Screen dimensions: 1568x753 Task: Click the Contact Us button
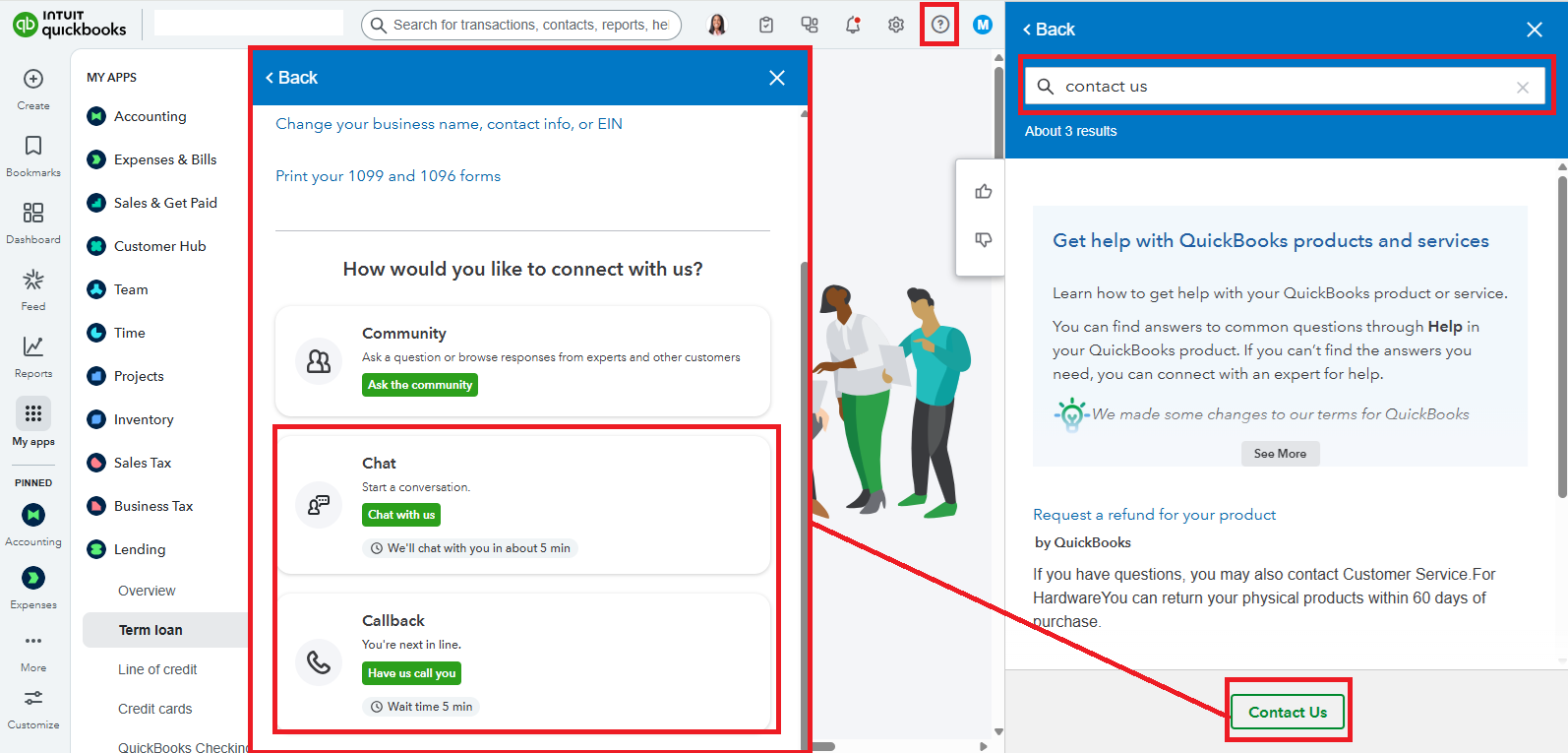[1288, 712]
